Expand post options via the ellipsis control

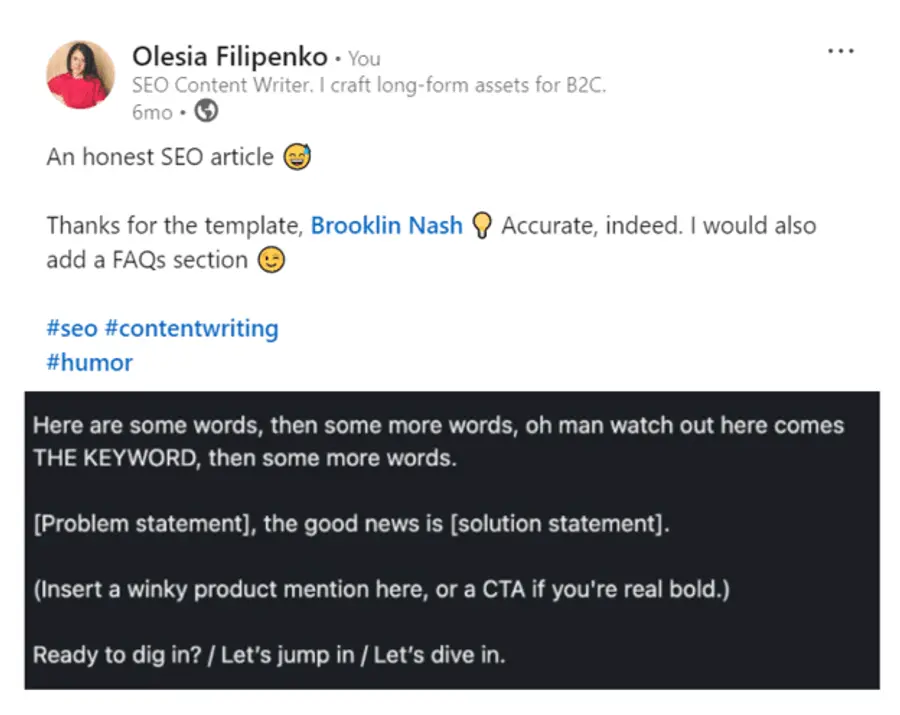point(841,50)
